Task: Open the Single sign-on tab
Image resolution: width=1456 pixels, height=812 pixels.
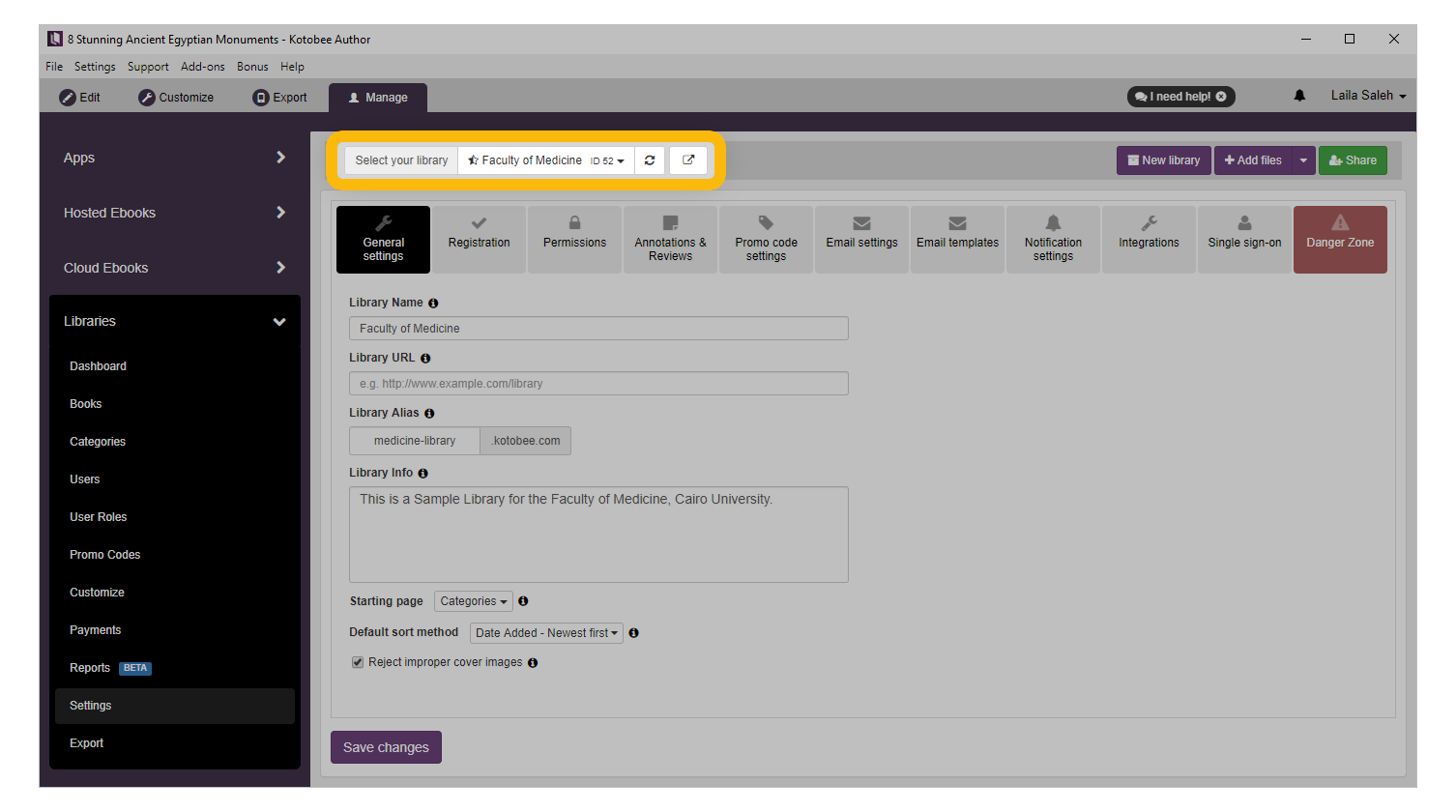Action: [1244, 240]
